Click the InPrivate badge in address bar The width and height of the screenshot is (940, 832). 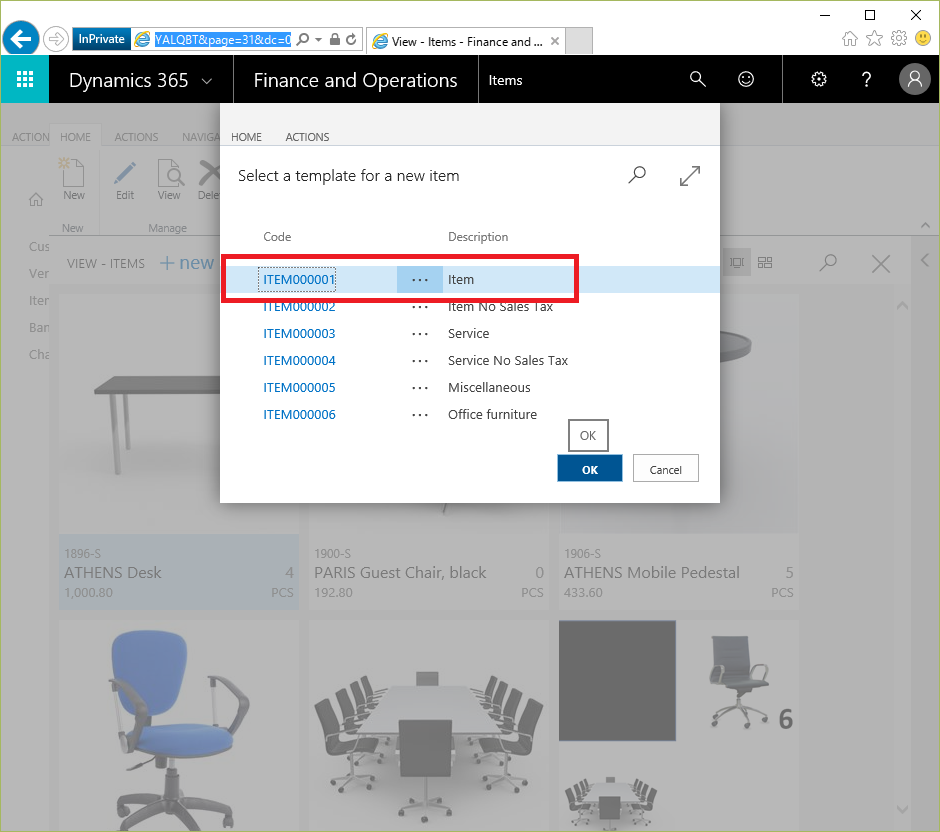(x=101, y=39)
